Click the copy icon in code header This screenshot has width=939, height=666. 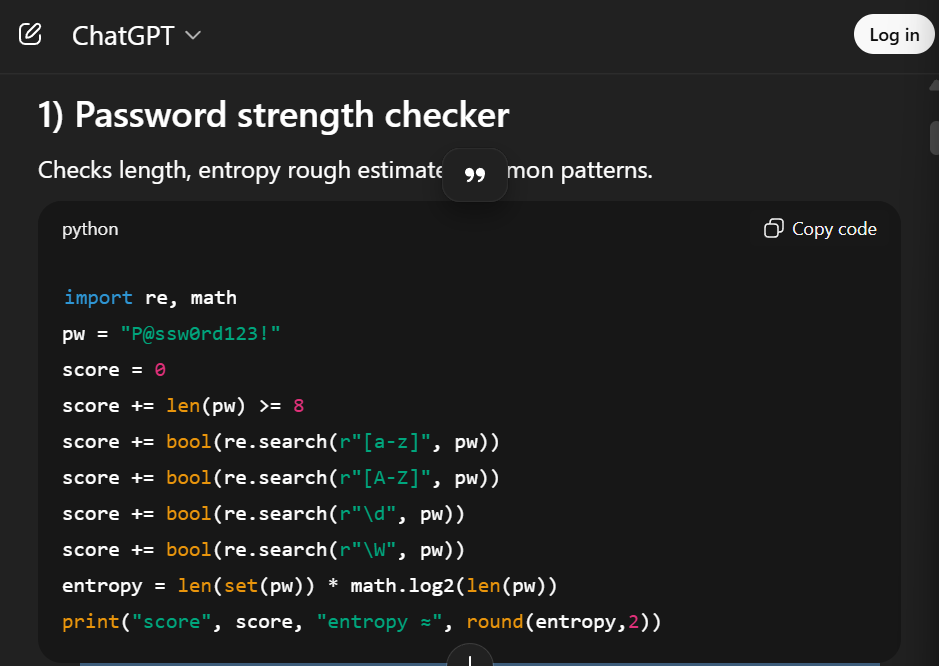coord(773,229)
